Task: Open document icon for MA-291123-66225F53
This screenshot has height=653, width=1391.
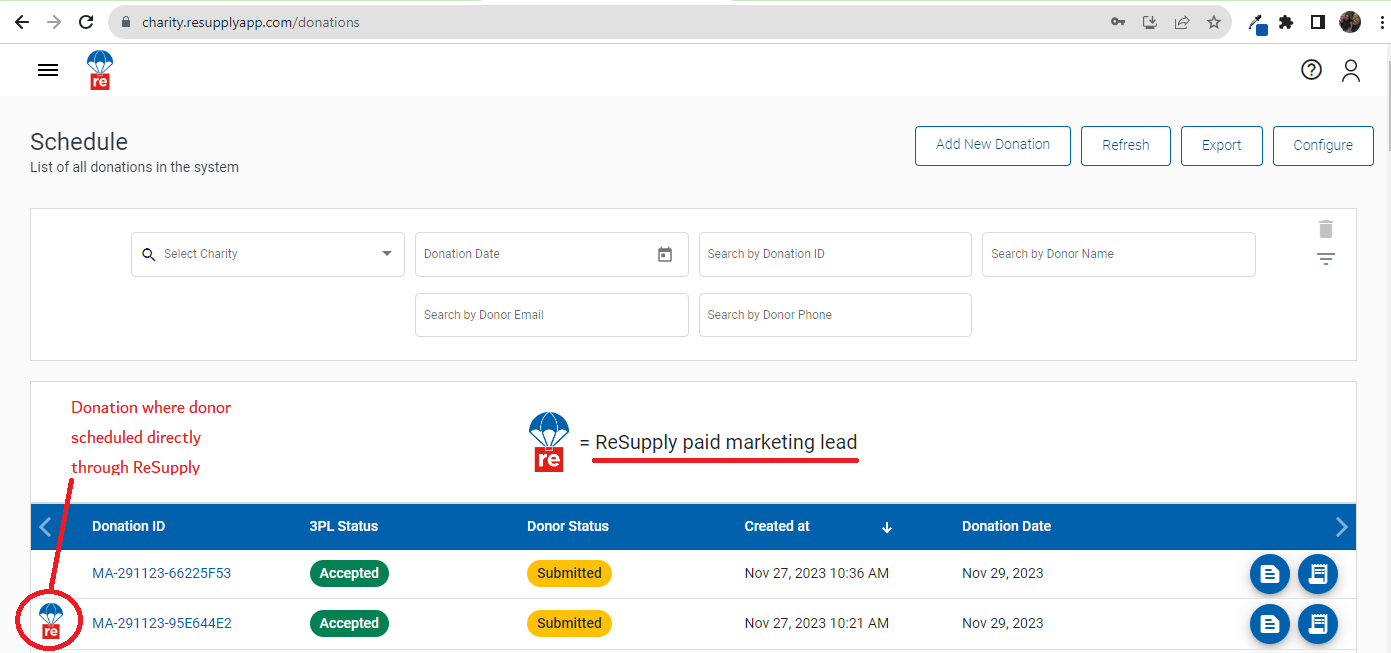Action: (1270, 573)
